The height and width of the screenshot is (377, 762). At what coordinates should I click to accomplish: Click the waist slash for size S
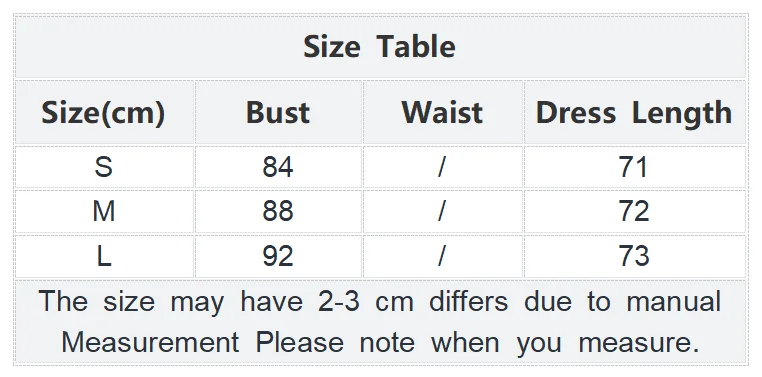pyautogui.click(x=443, y=167)
